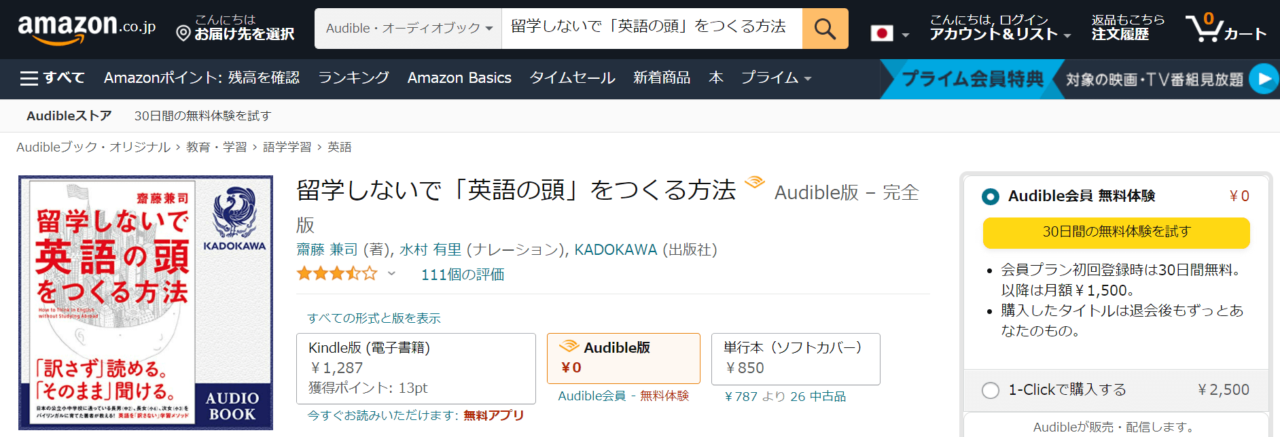Viewport: 1280px width, 437px height.
Task: Click the star rating icons
Action: 336,273
